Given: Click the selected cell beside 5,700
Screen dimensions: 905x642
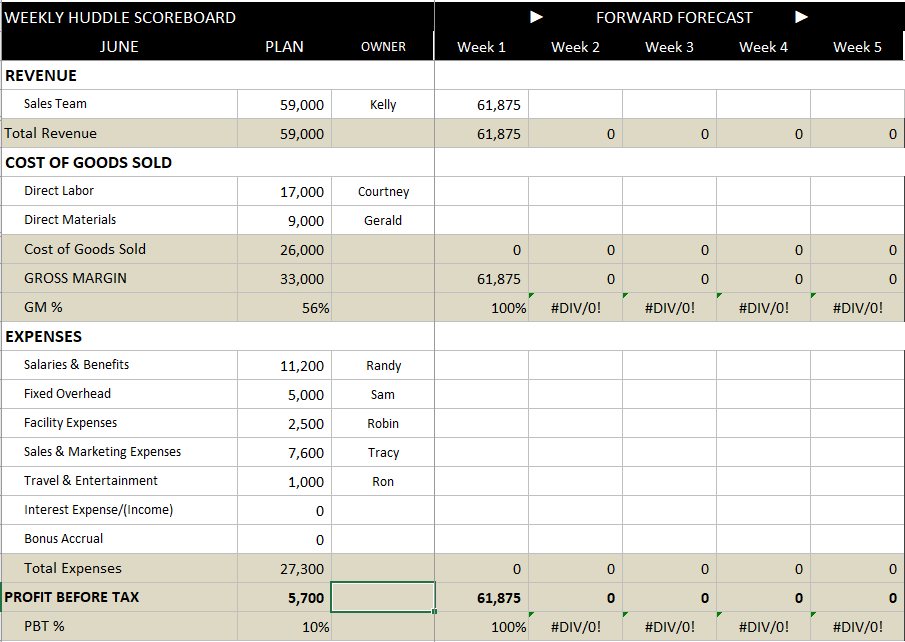Looking at the screenshot, I should (x=383, y=597).
